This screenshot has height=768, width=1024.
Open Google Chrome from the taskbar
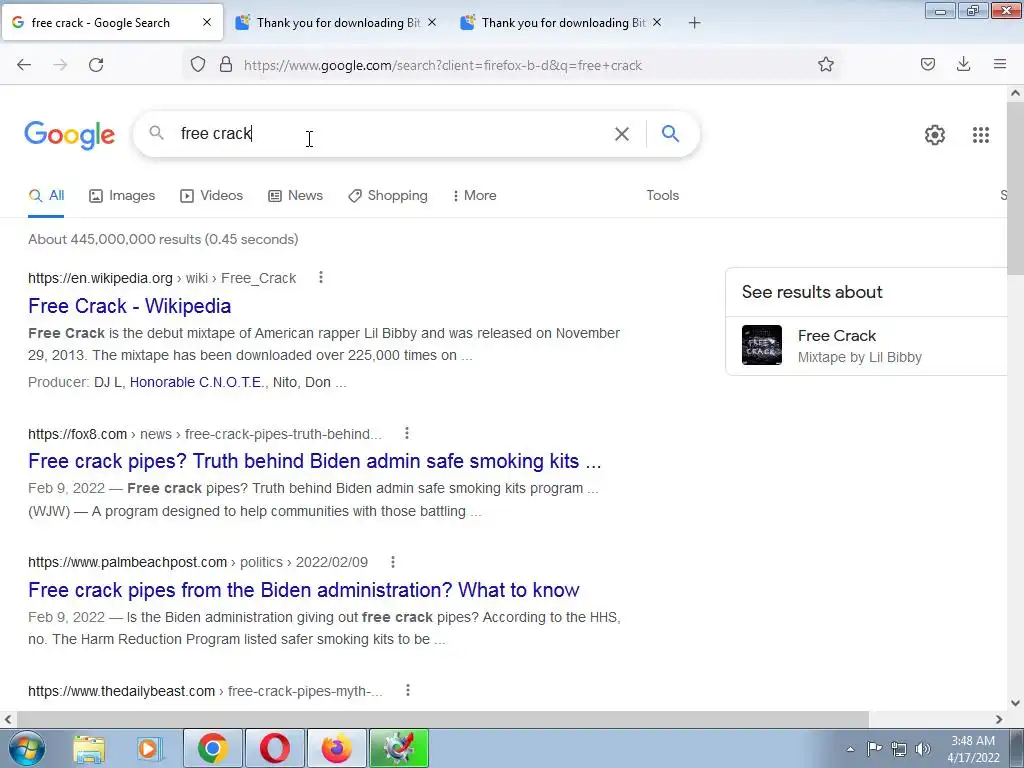pyautogui.click(x=213, y=748)
